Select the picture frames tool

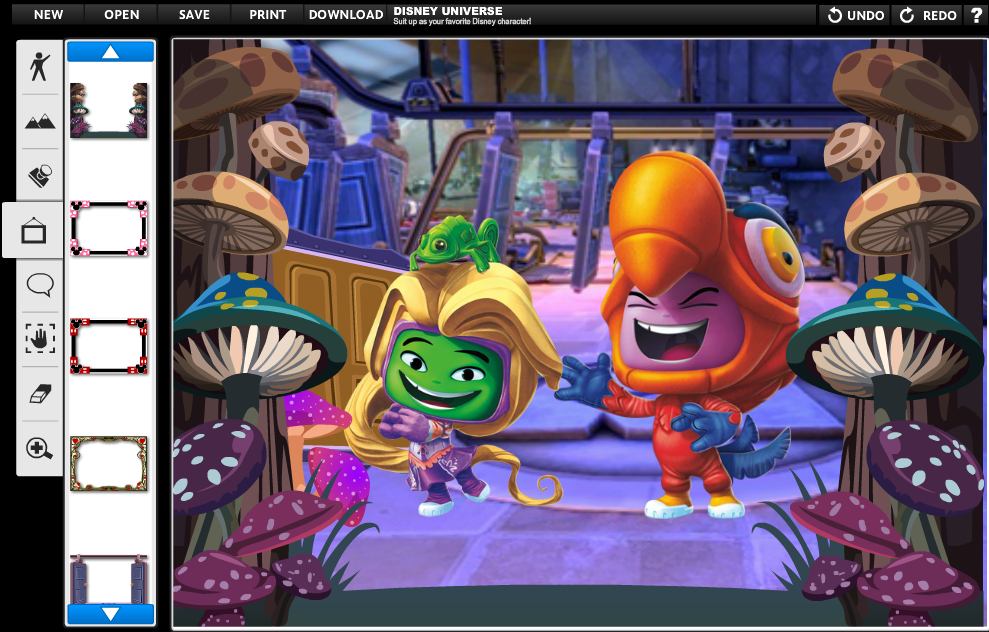pos(33,230)
